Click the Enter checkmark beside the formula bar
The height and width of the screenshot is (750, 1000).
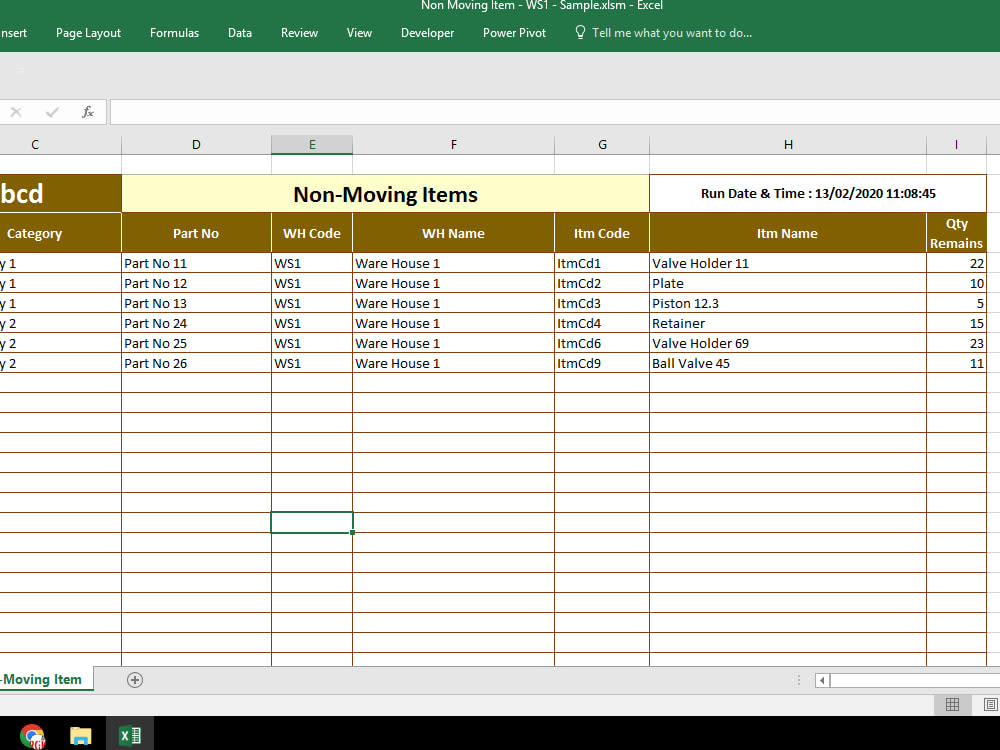(x=52, y=111)
